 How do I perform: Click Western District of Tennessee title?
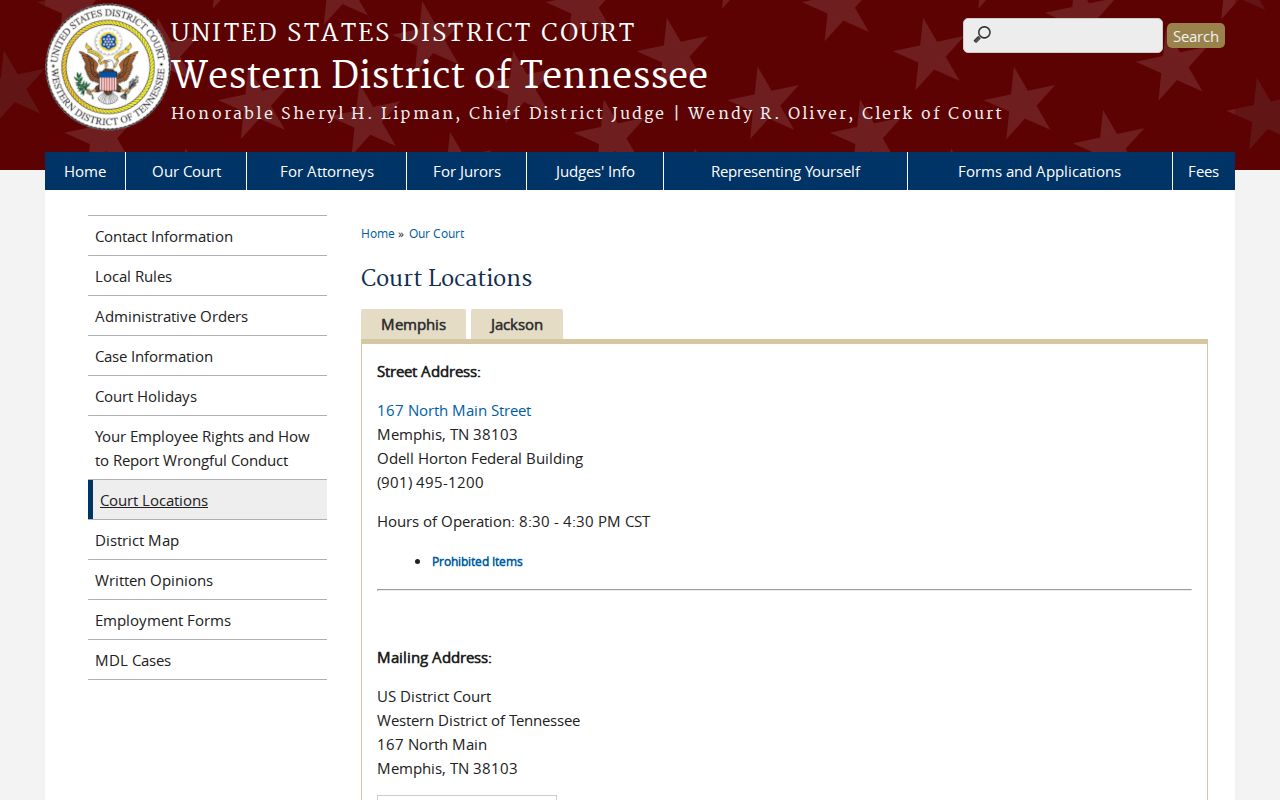(439, 74)
